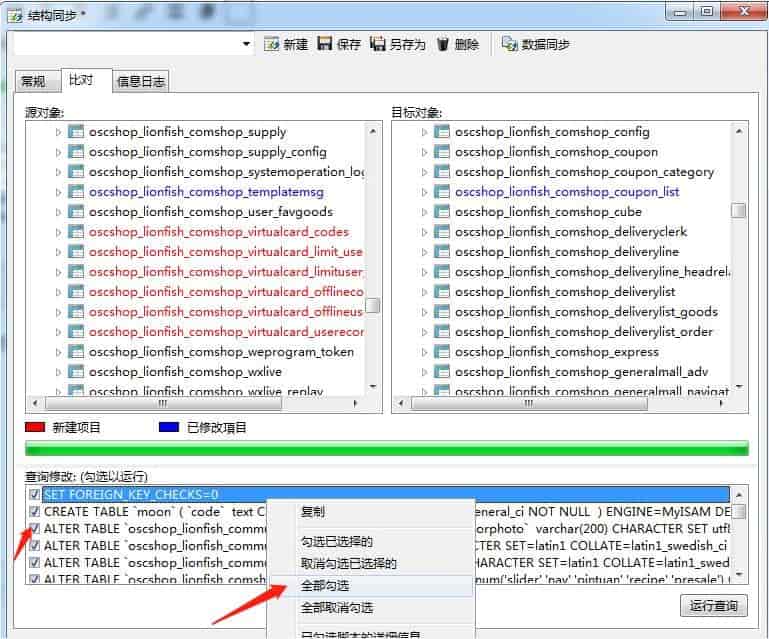
Task: Click table icon of comshop_deliveryline
Action: tap(442, 252)
